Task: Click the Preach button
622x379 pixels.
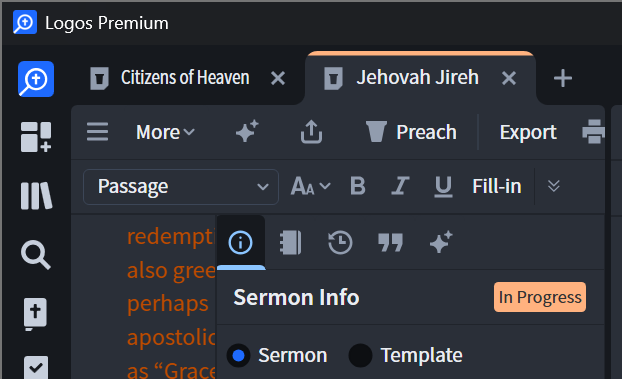Action: click(x=411, y=132)
